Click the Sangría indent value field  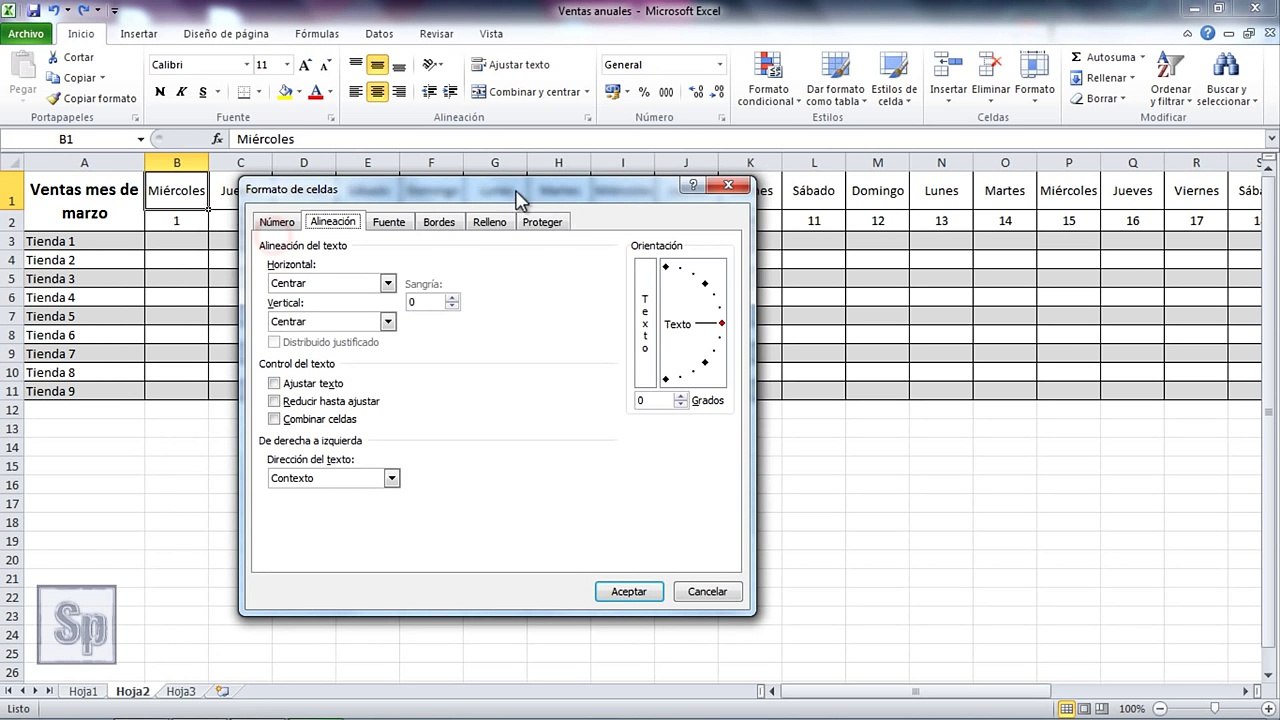(x=425, y=302)
